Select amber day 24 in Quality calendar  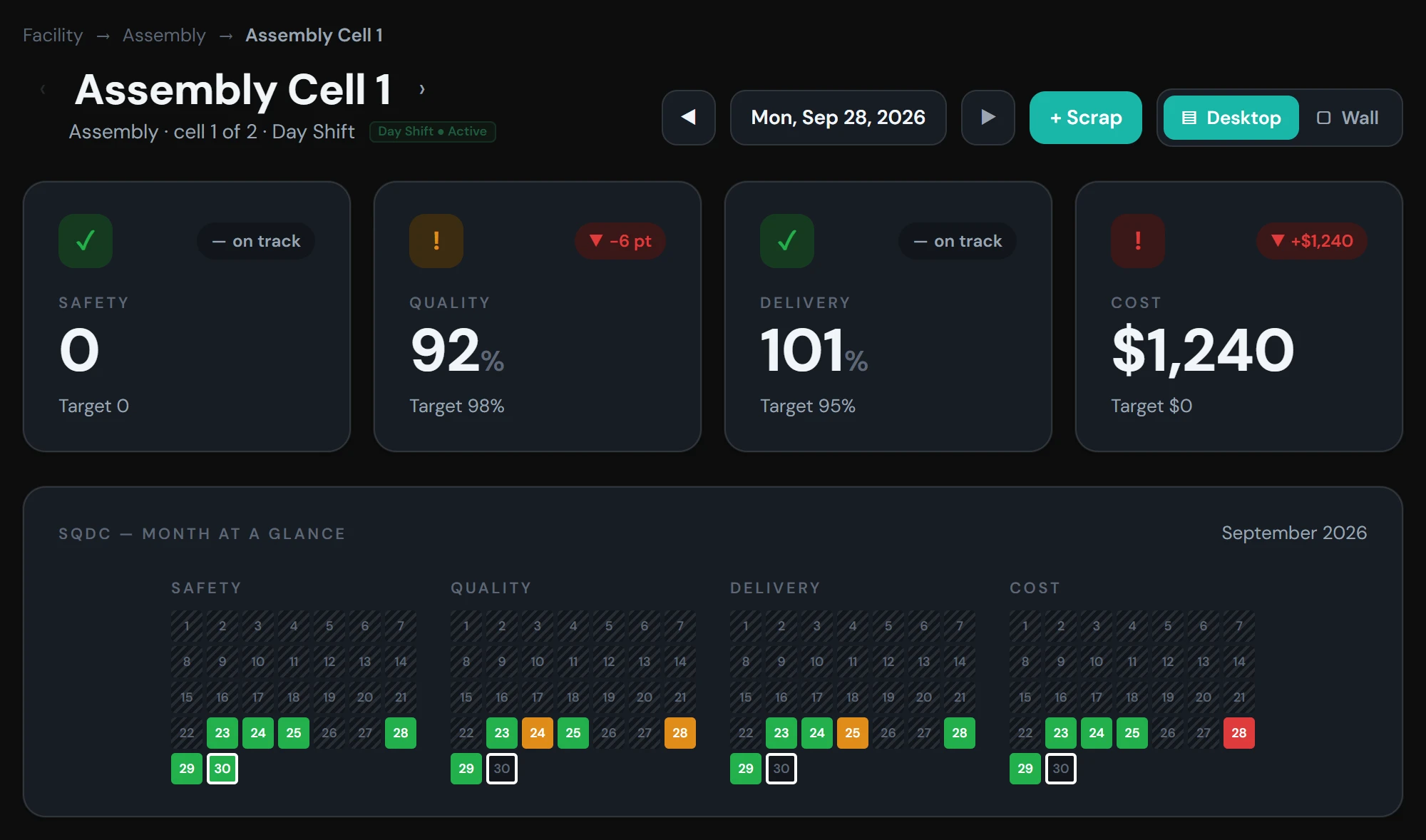[x=538, y=733]
